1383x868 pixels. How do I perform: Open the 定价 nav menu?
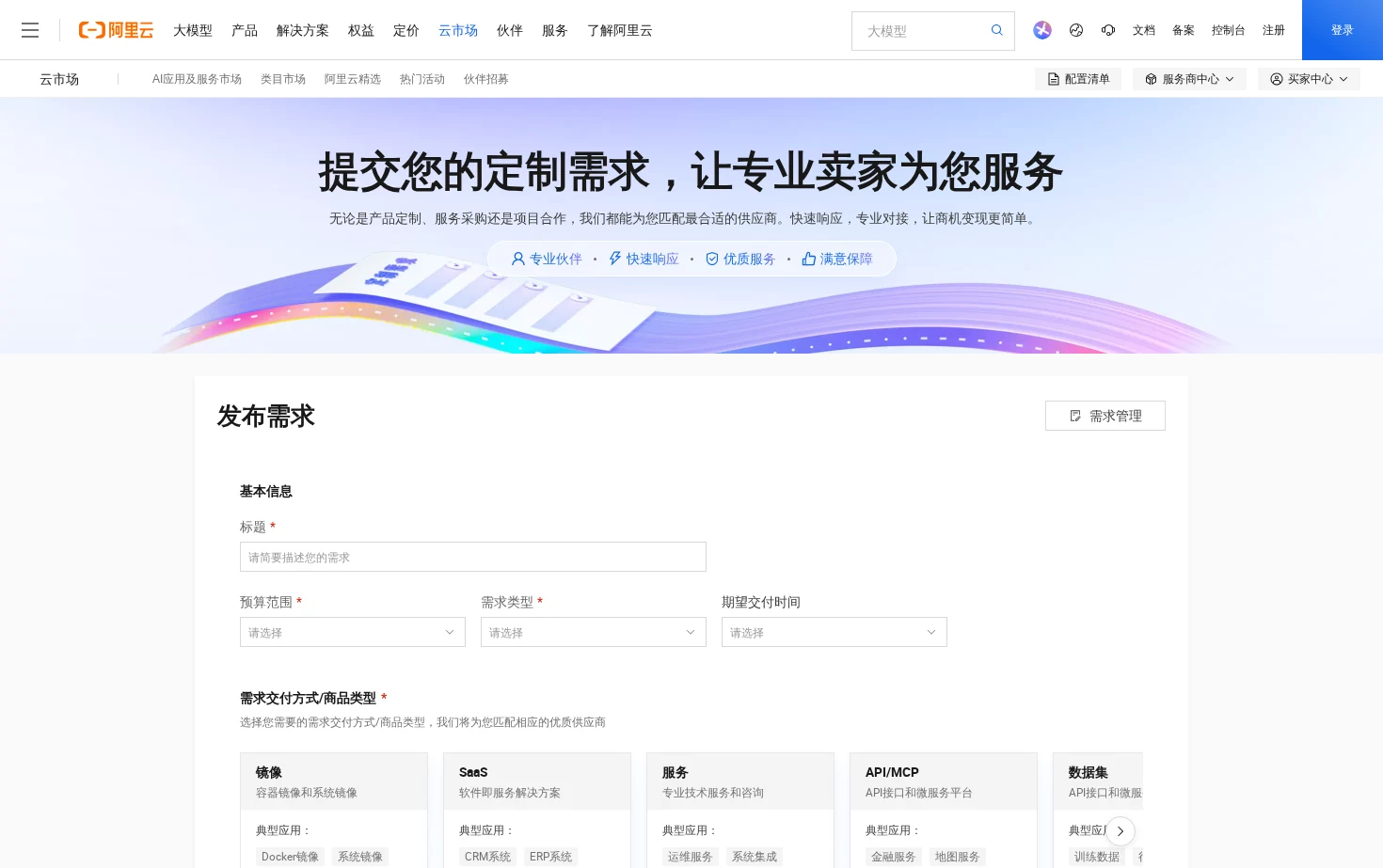(x=406, y=30)
